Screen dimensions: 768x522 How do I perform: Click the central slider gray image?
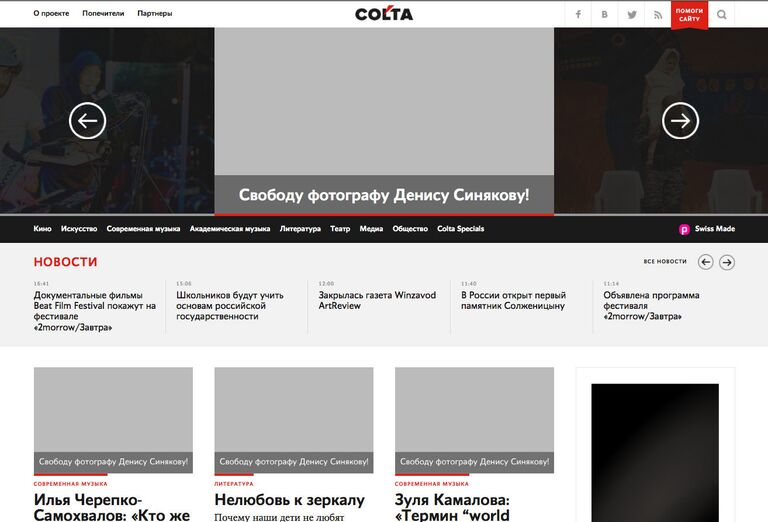pyautogui.click(x=384, y=101)
